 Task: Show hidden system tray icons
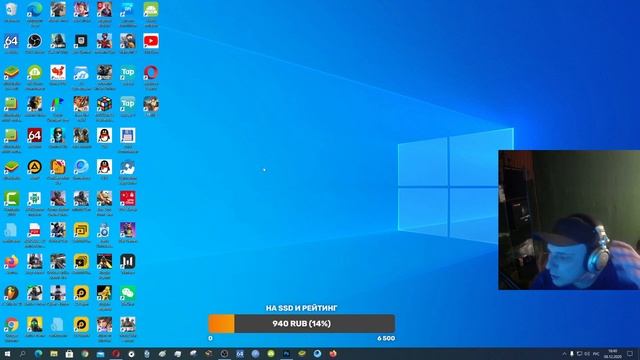pyautogui.click(x=564, y=354)
